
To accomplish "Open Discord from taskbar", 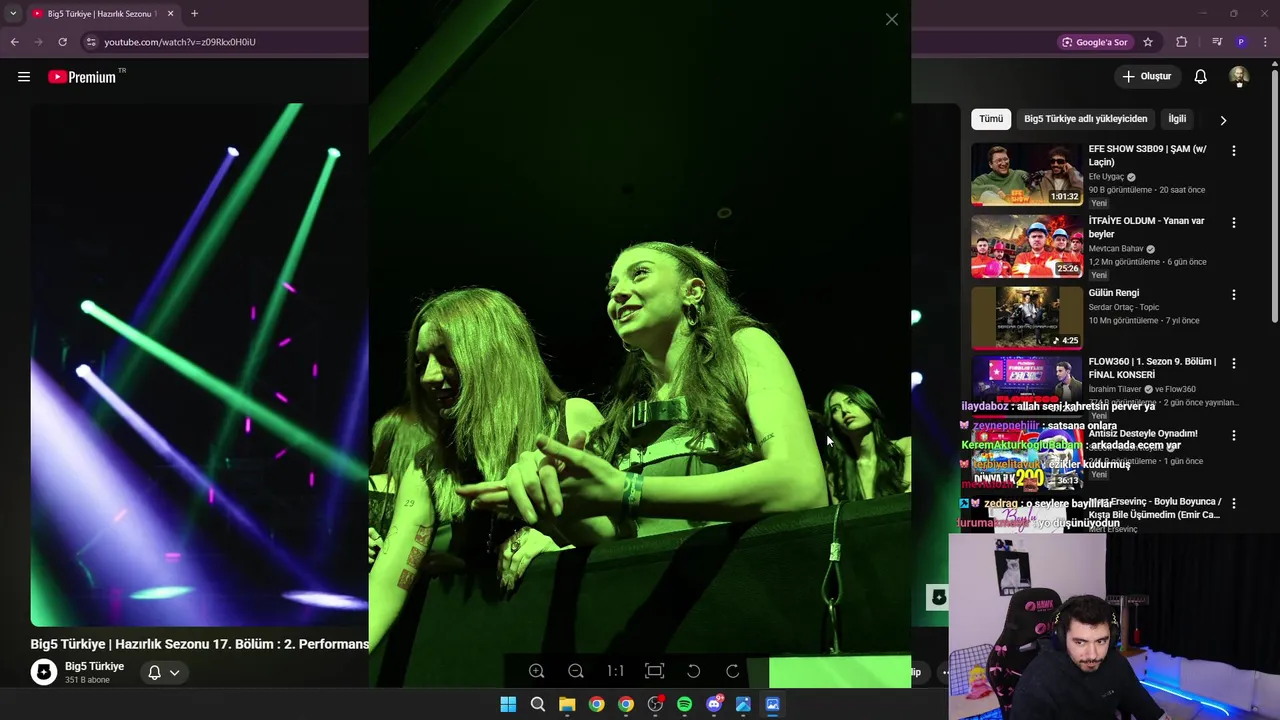I will coord(714,704).
